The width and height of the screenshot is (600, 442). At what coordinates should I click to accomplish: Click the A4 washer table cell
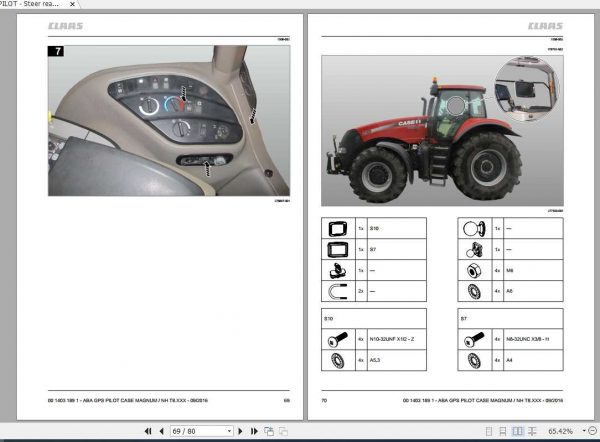tap(533, 360)
